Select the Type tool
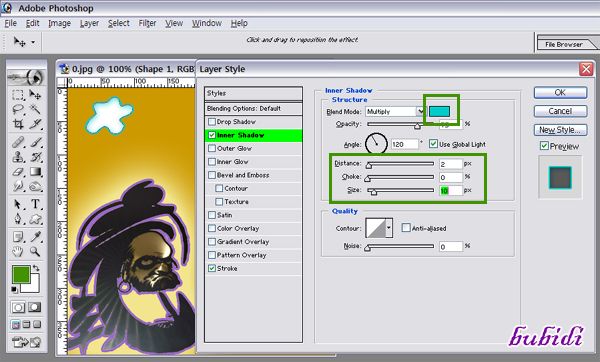The image size is (600, 362). coord(35,204)
